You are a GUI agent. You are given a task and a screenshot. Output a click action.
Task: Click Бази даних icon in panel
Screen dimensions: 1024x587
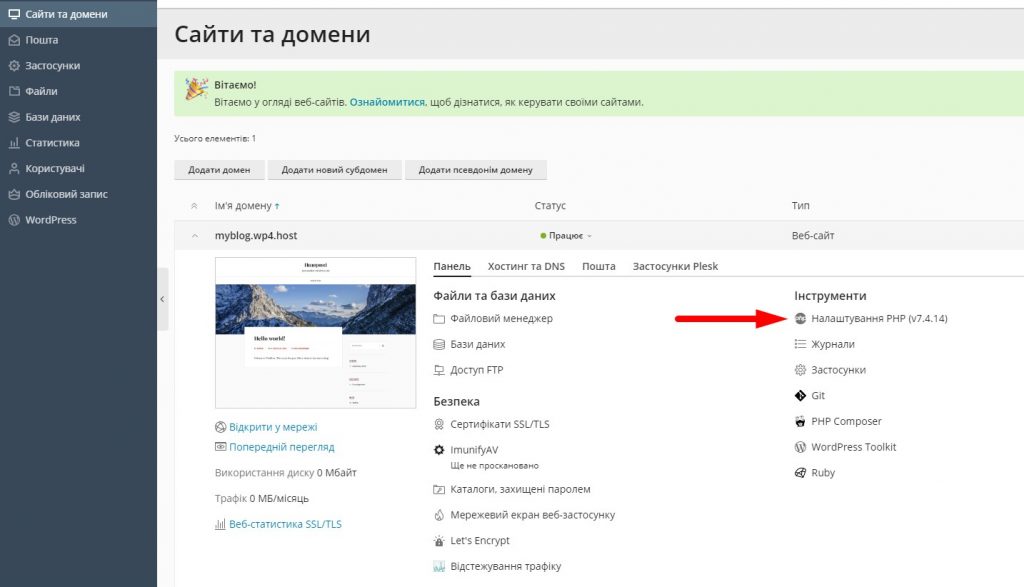pos(439,344)
